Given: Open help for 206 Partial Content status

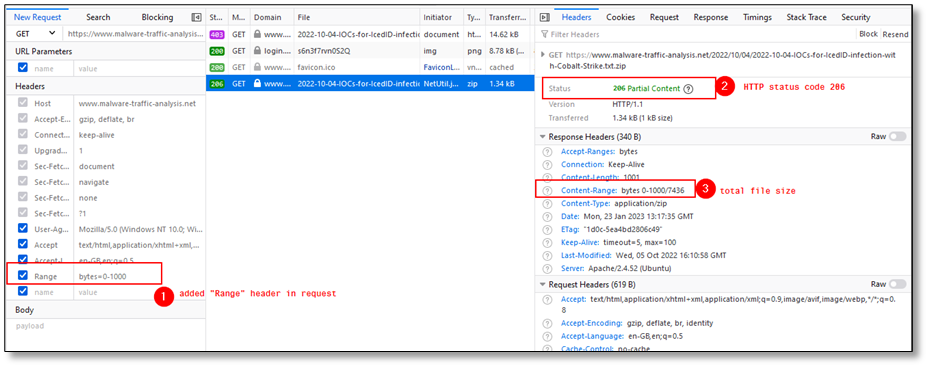Looking at the screenshot, I should (688, 89).
